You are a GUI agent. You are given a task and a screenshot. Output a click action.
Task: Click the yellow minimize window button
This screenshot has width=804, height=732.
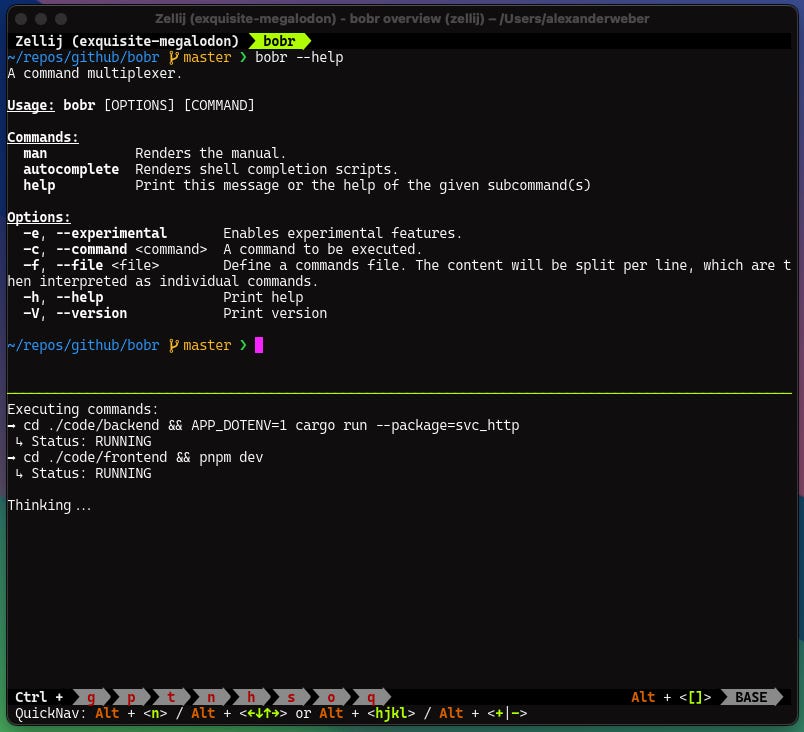tap(41, 19)
